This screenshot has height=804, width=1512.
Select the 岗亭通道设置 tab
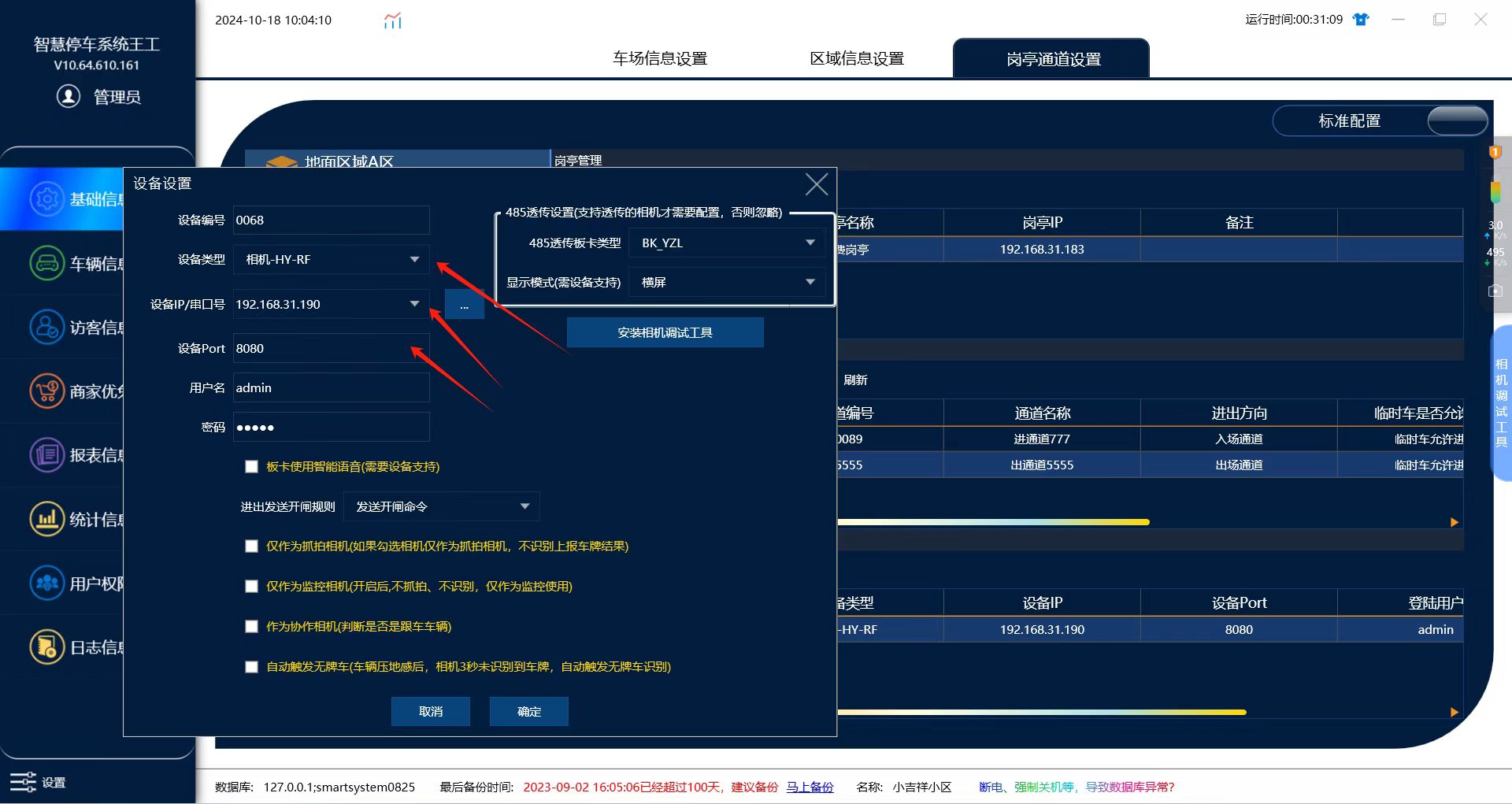(x=1051, y=58)
